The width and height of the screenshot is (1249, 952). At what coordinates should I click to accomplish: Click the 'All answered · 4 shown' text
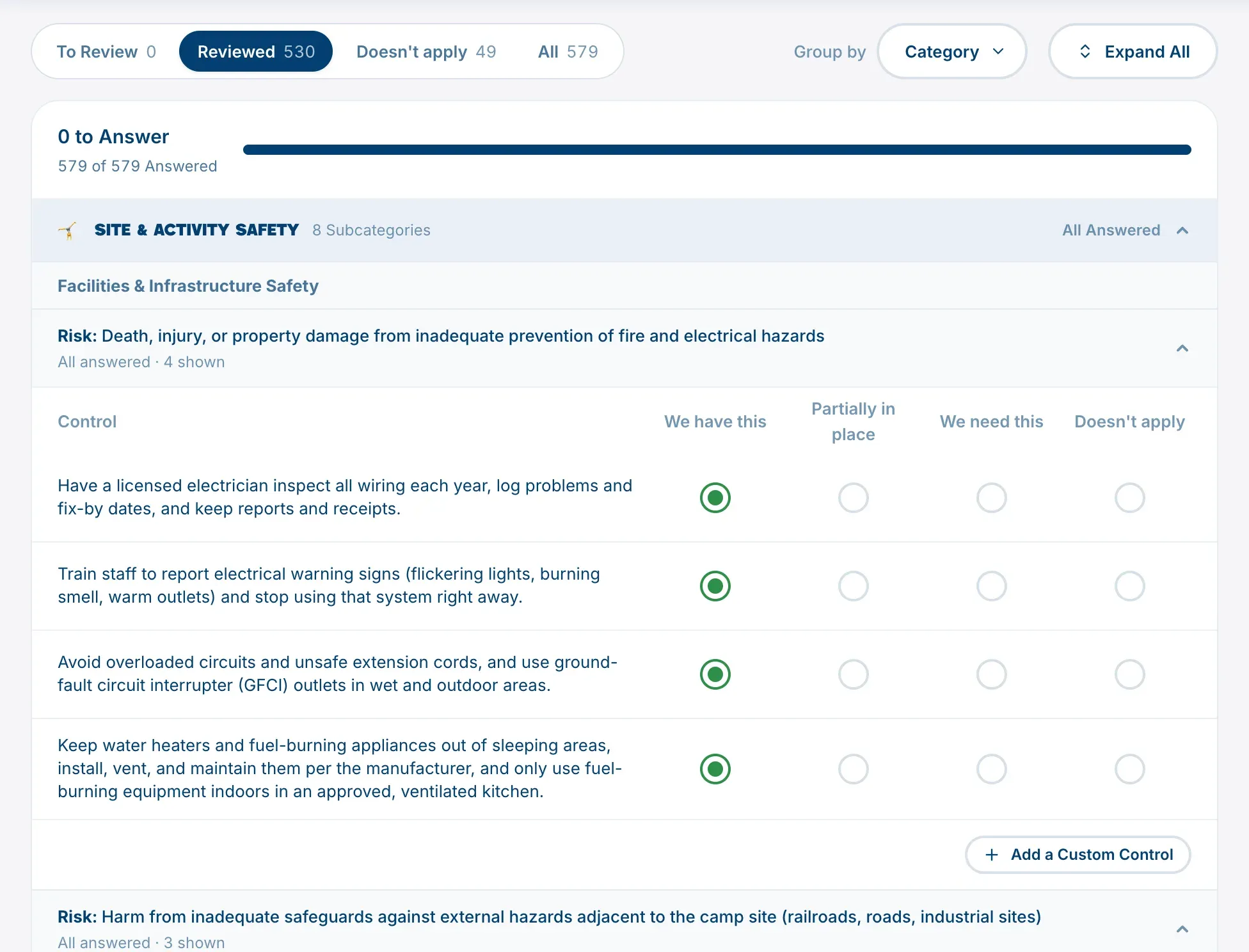[x=141, y=362]
